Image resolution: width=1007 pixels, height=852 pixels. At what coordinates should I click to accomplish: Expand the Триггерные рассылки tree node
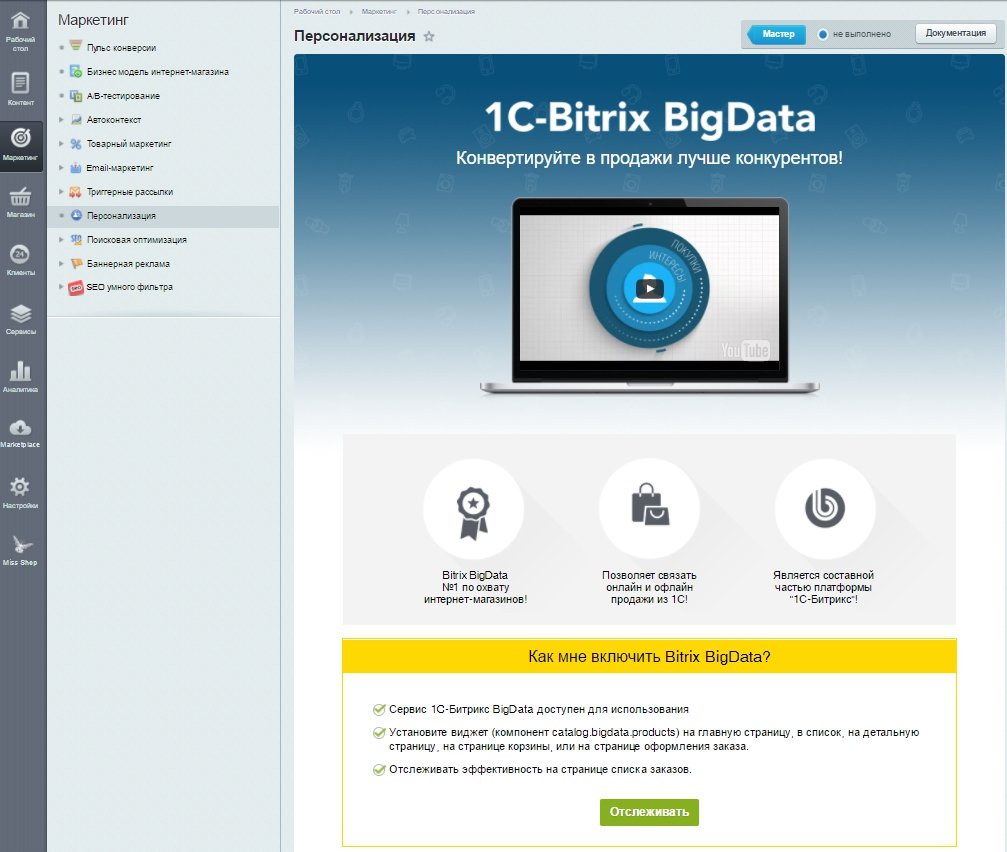(61, 191)
